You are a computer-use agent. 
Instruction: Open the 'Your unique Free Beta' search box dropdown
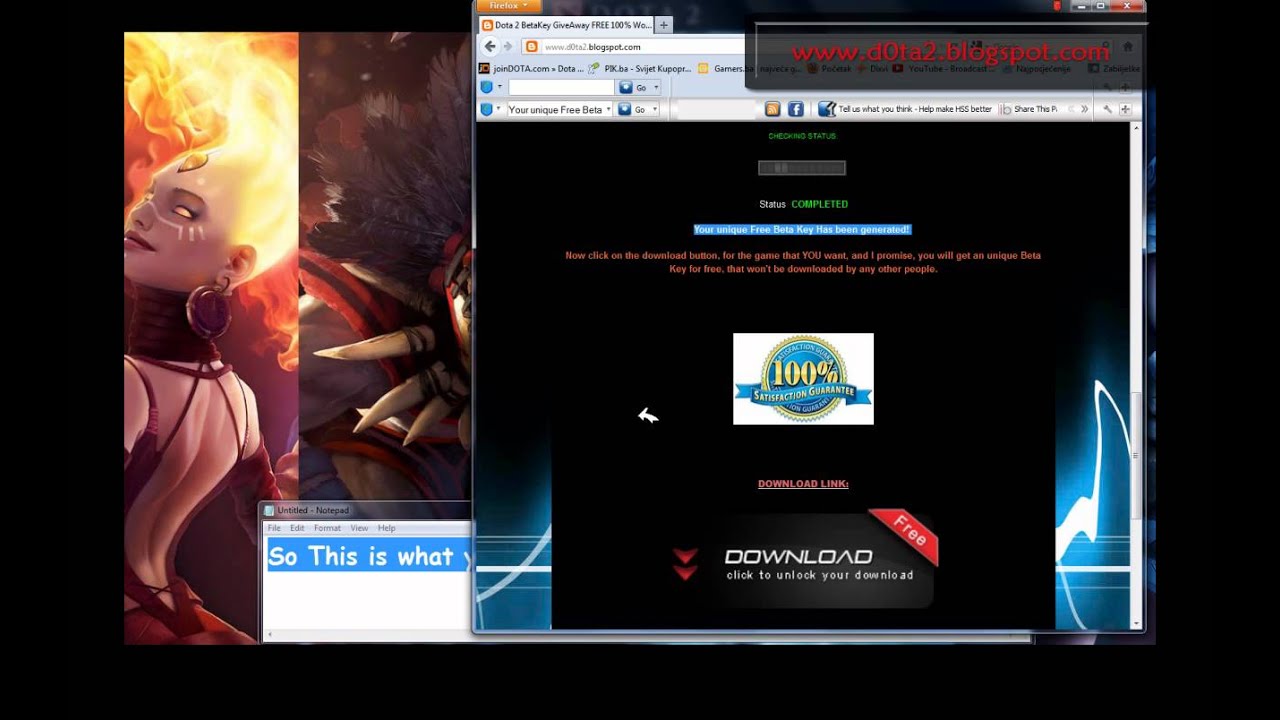pos(608,109)
